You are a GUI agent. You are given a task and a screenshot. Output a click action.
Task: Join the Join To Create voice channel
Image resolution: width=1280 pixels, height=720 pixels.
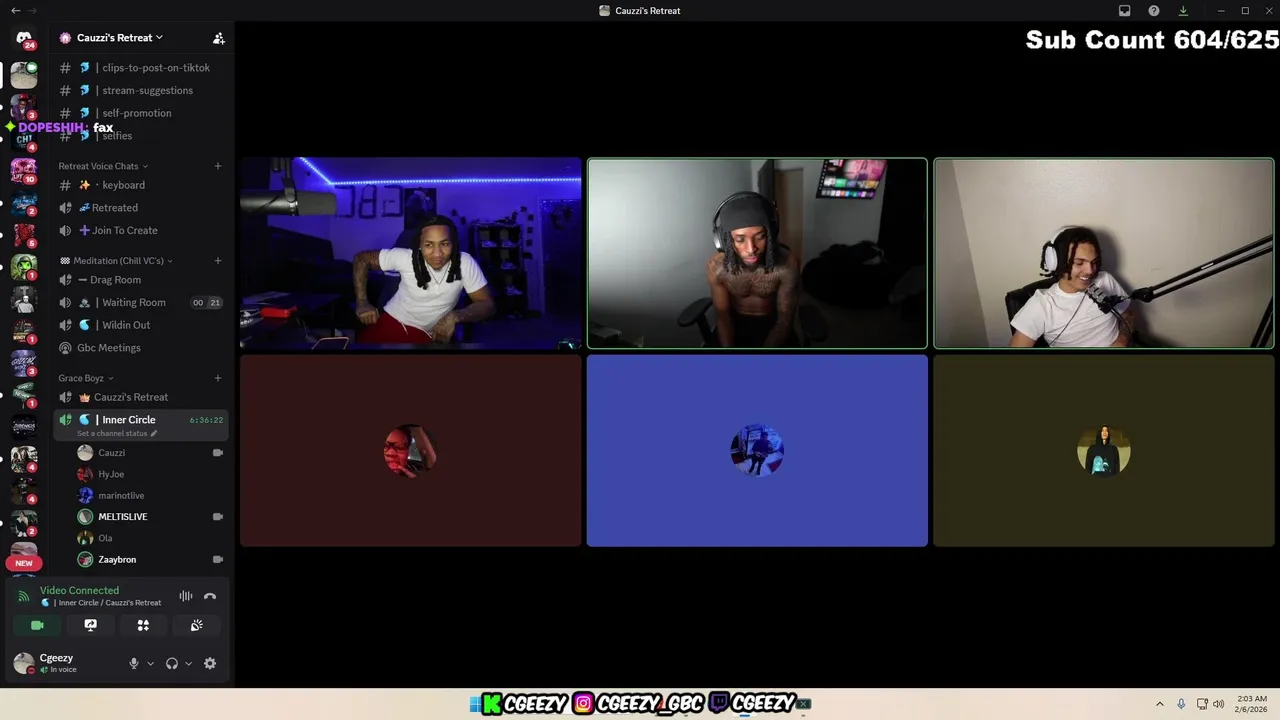[140, 230]
